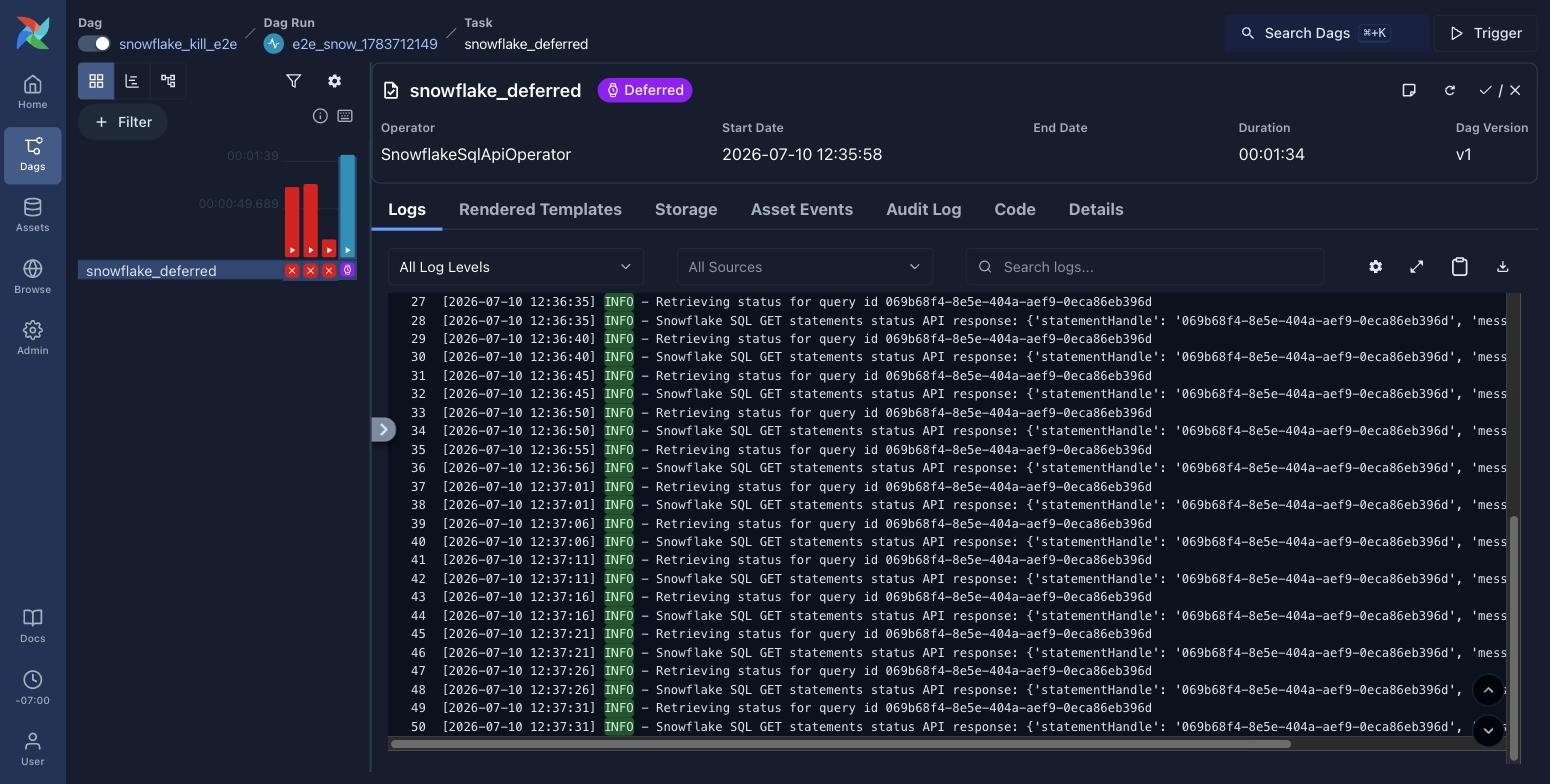Collapse the side panel with the chevron
This screenshot has width=1550, height=784.
[384, 430]
